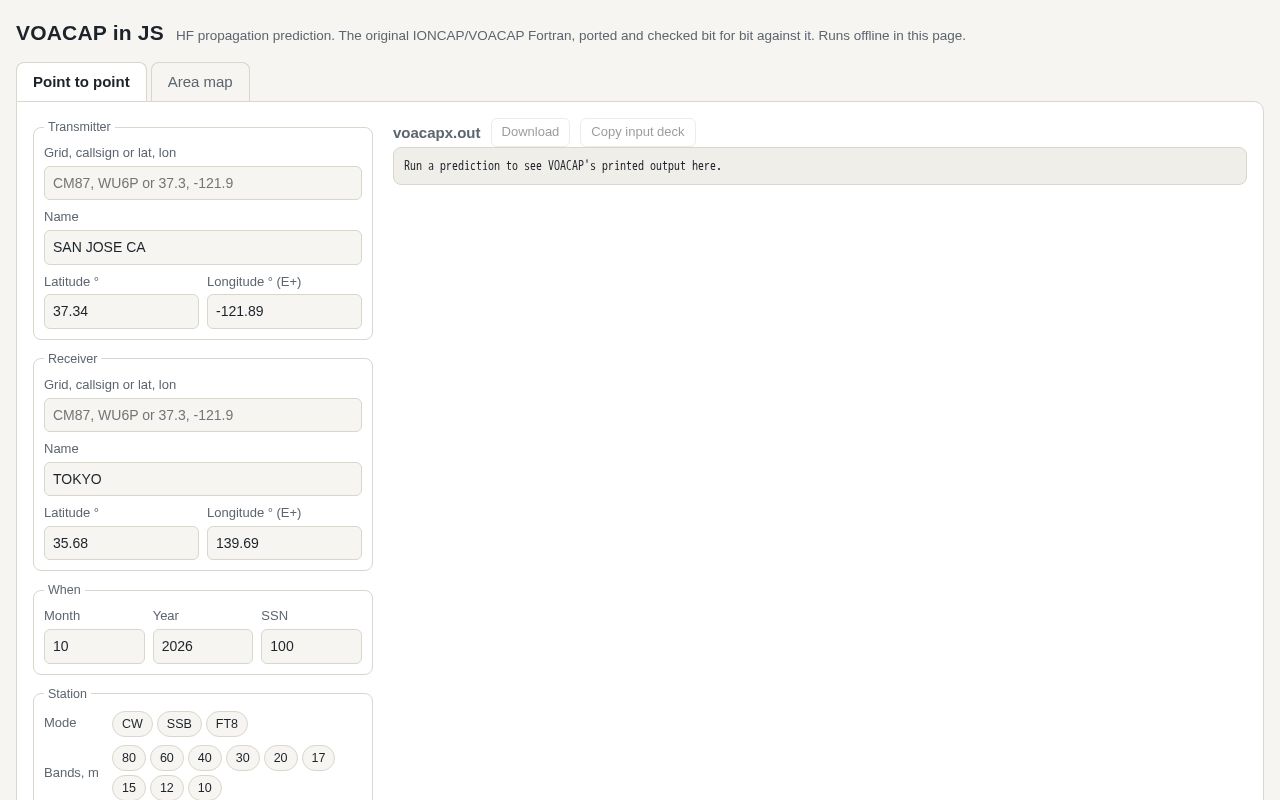Toggle the 20 m band
This screenshot has height=800, width=1280.
(280, 758)
